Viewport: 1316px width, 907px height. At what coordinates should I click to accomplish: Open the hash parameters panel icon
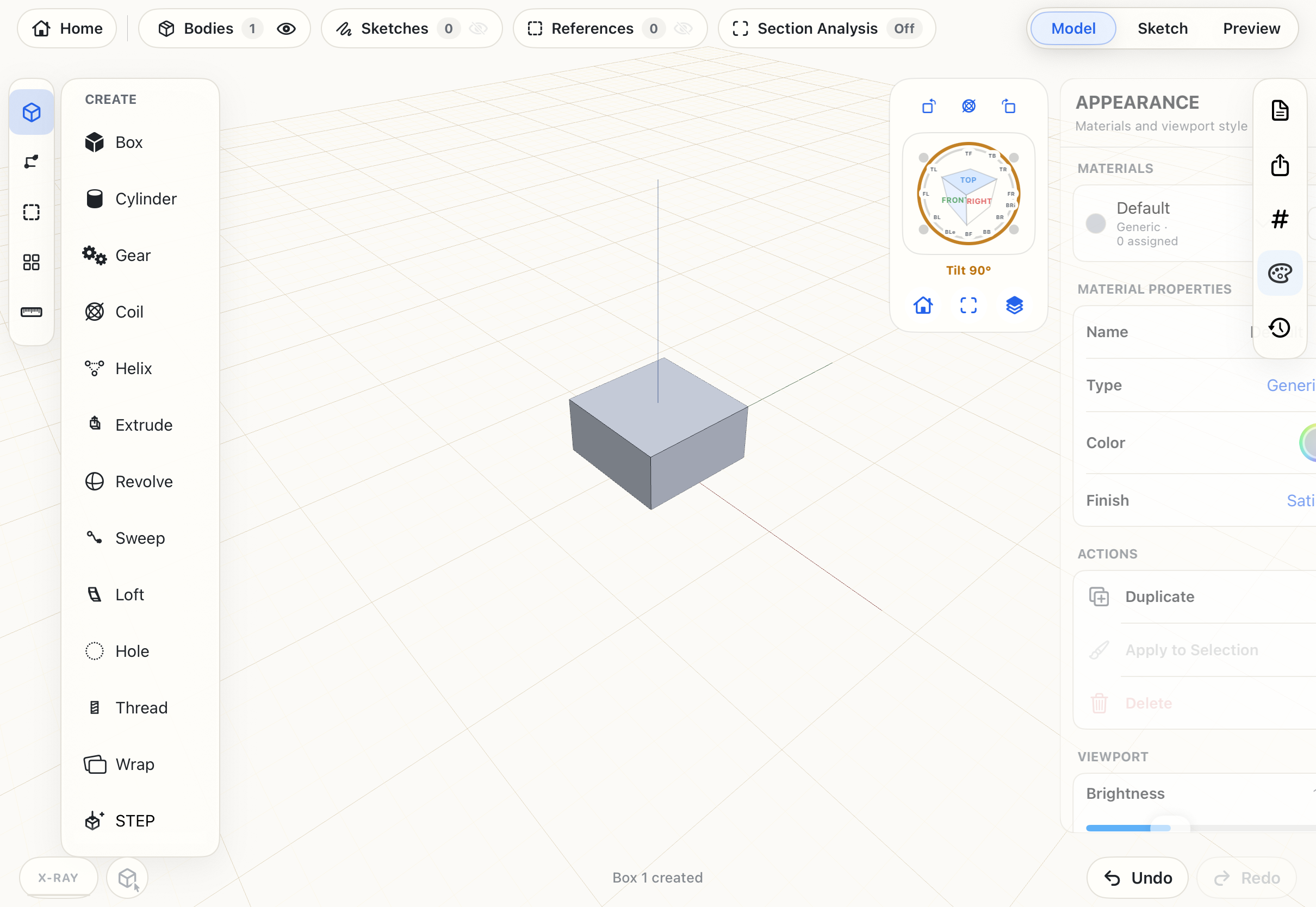point(1280,219)
